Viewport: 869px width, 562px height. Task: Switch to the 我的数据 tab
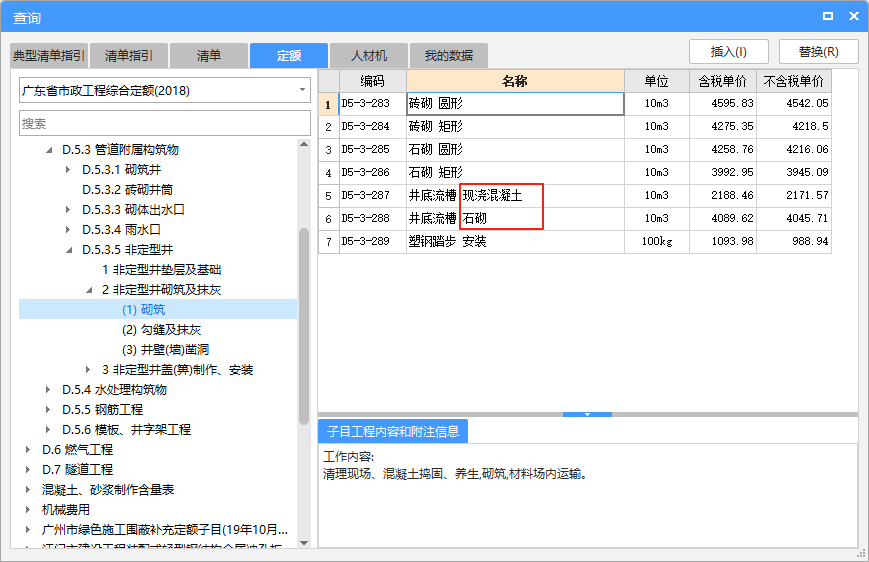pyautogui.click(x=448, y=55)
